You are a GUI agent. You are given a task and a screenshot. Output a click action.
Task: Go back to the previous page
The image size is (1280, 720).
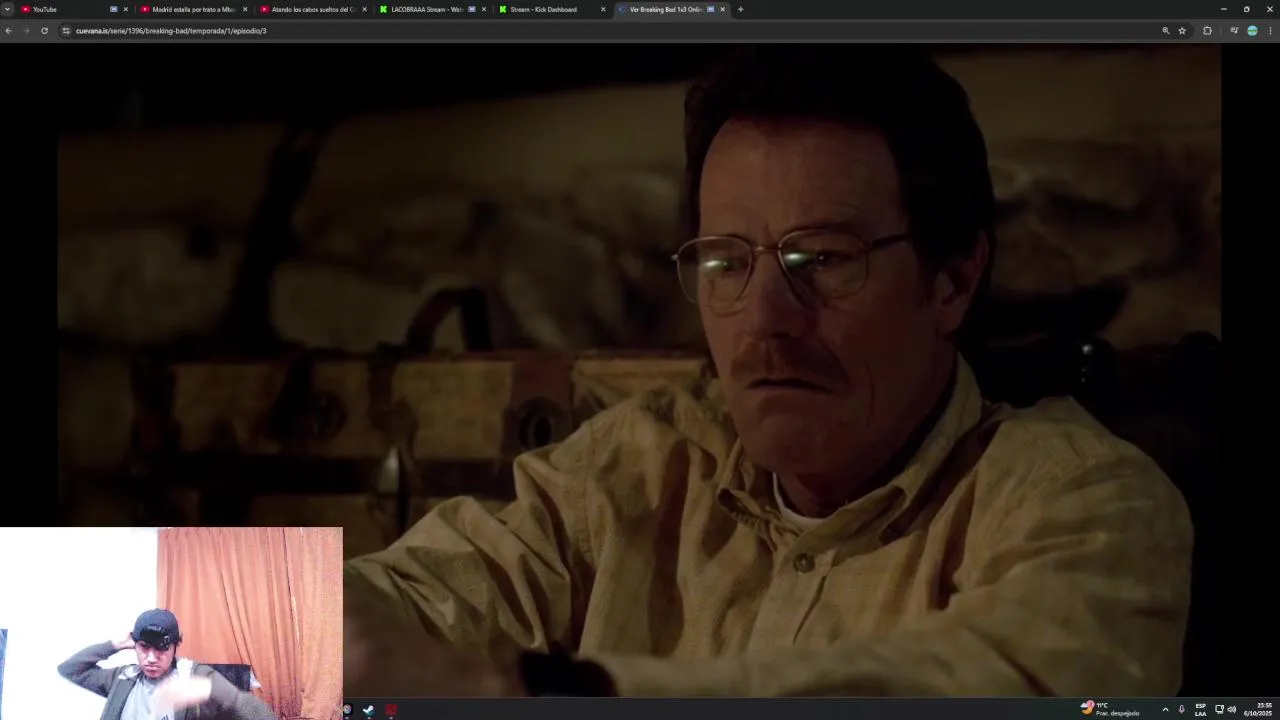(x=8, y=31)
